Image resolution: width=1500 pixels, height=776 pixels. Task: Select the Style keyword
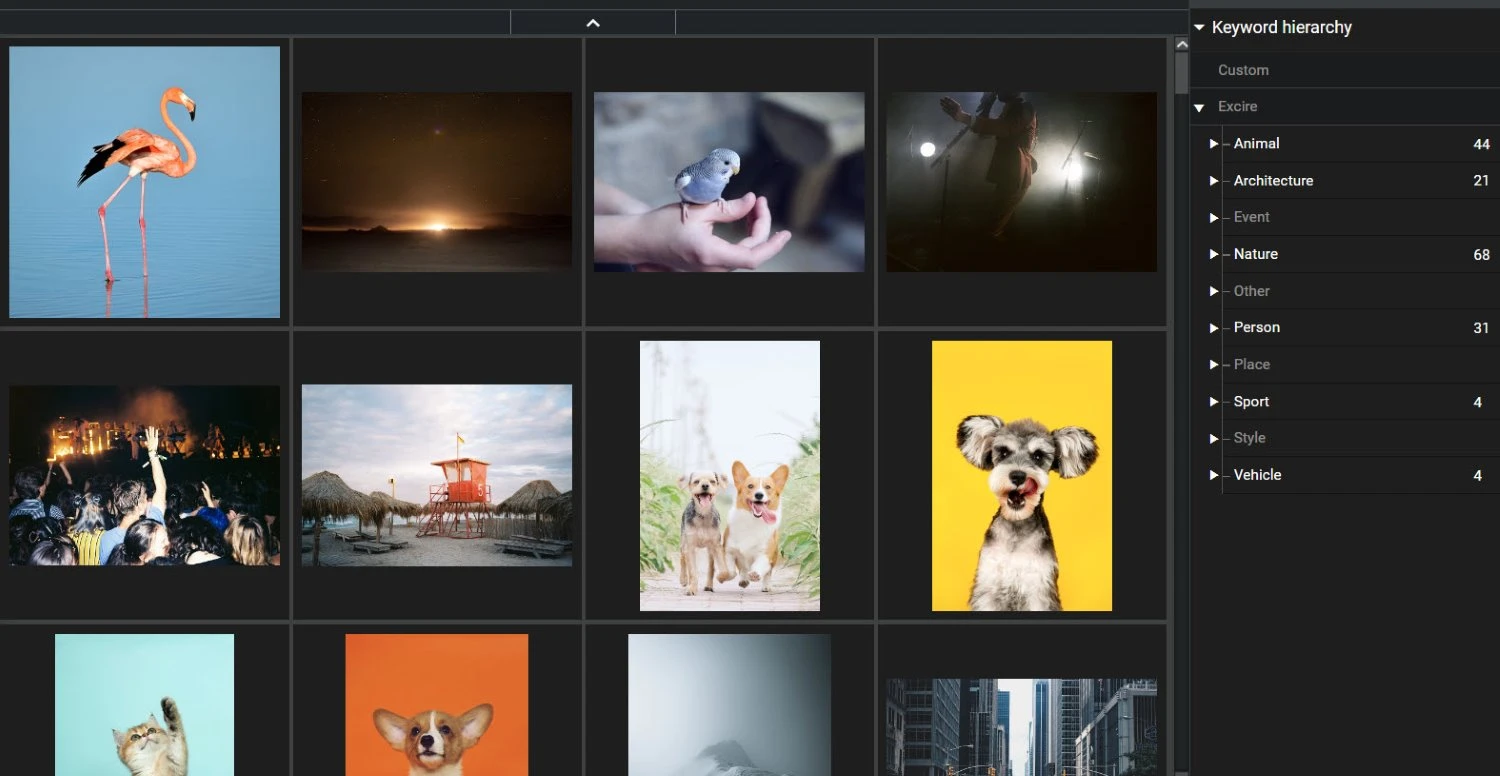coord(1249,438)
